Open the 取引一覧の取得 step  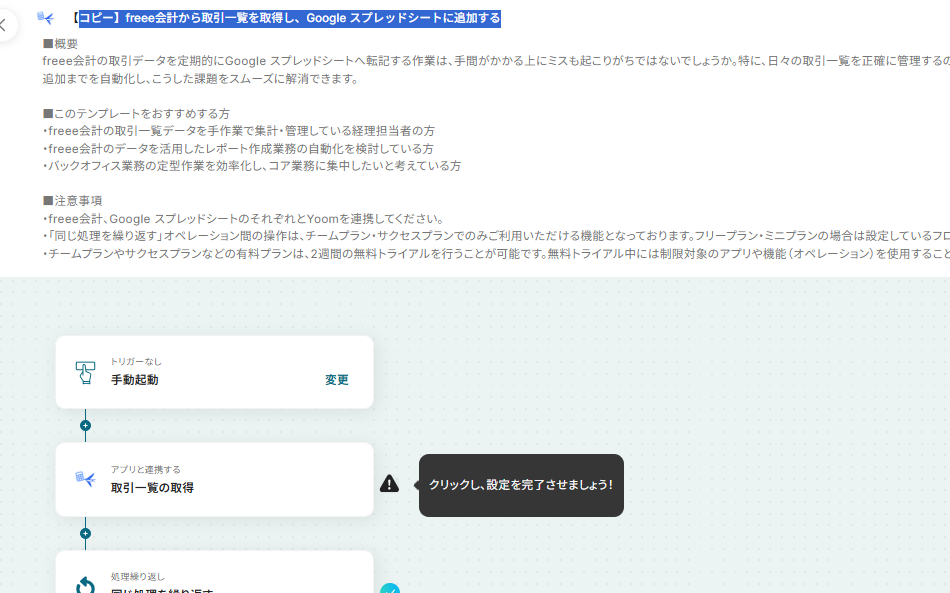point(214,480)
